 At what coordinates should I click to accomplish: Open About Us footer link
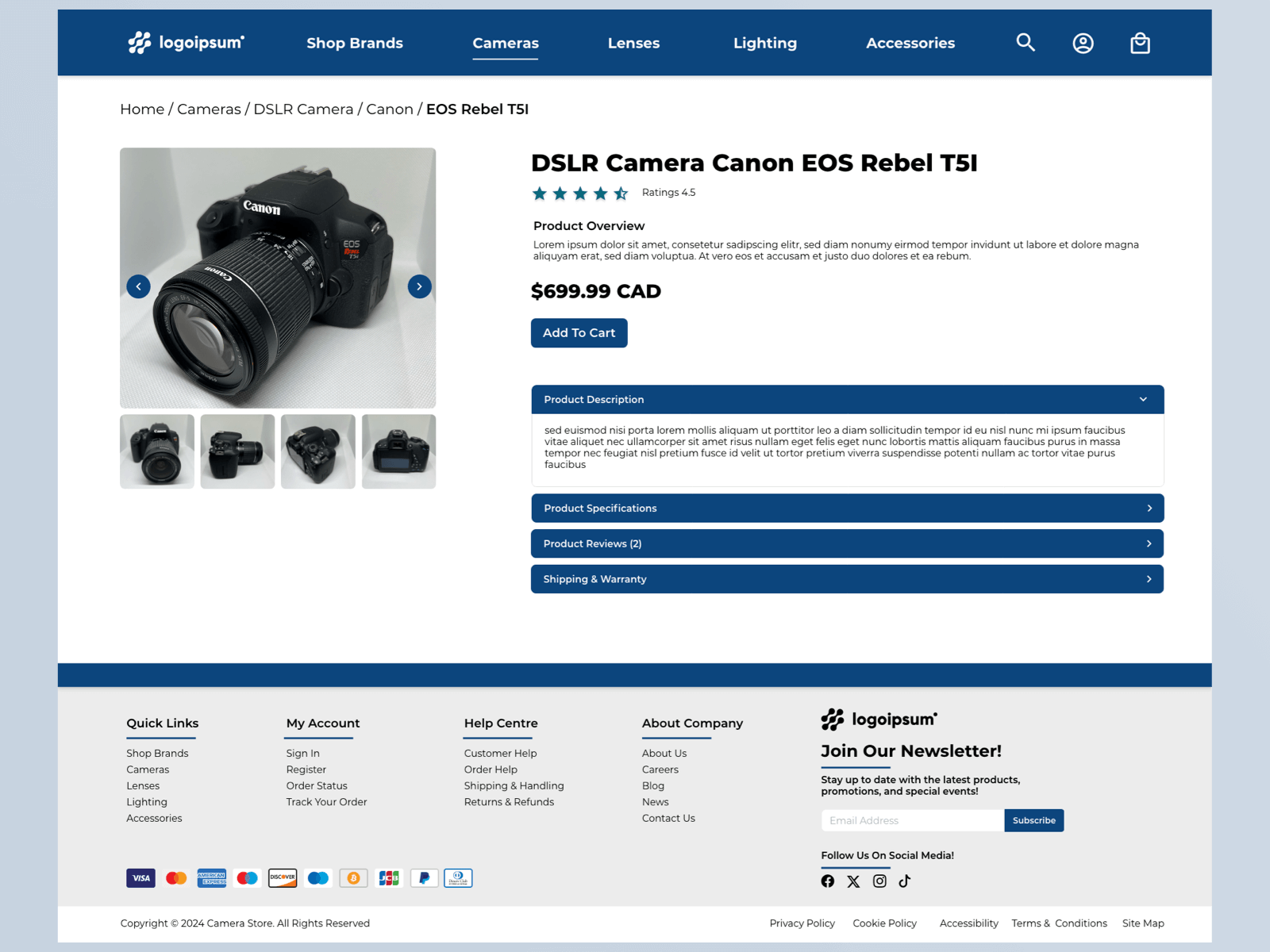click(x=664, y=754)
